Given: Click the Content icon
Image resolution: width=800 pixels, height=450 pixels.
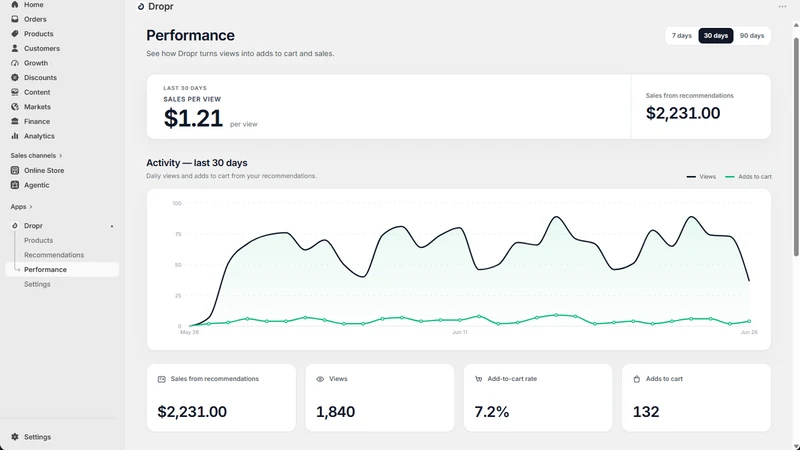Looking at the screenshot, I should [x=15, y=92].
